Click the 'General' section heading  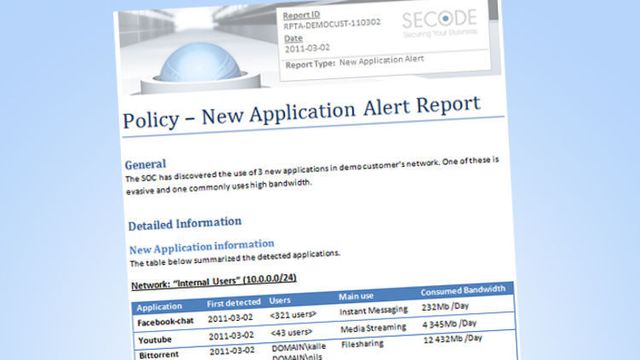click(x=145, y=164)
